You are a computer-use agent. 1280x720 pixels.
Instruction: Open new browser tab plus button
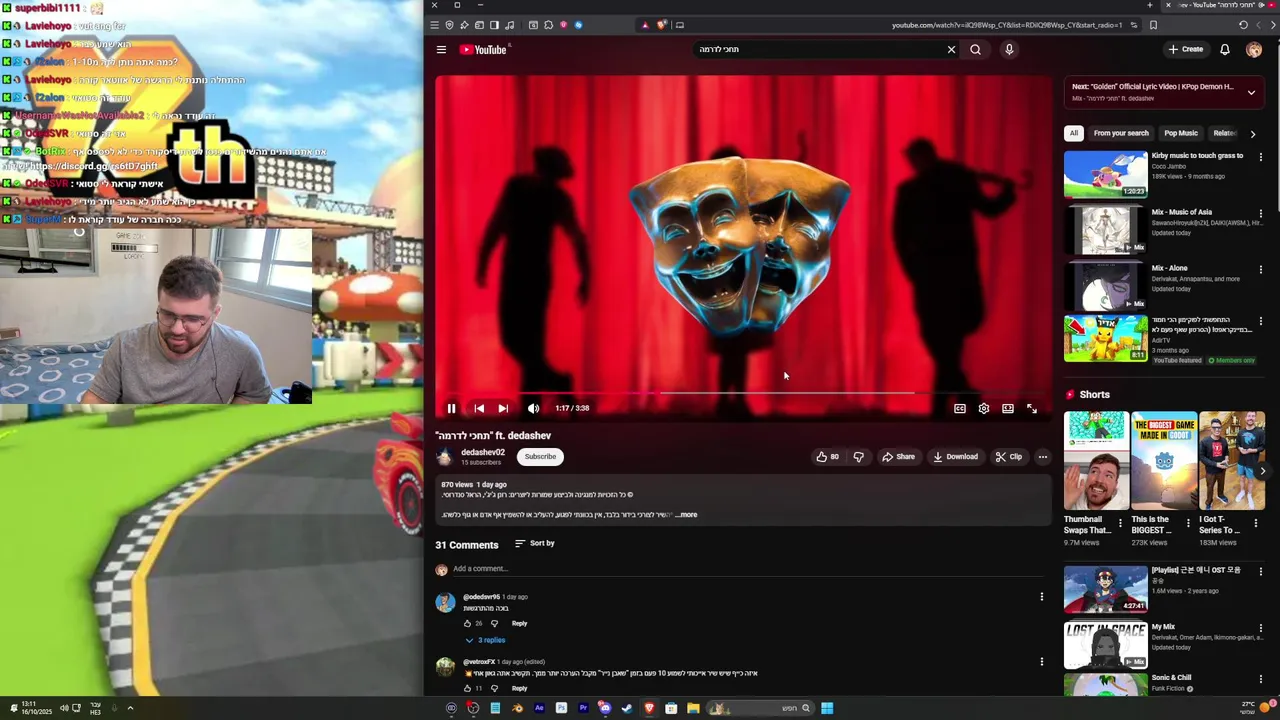[1149, 5]
